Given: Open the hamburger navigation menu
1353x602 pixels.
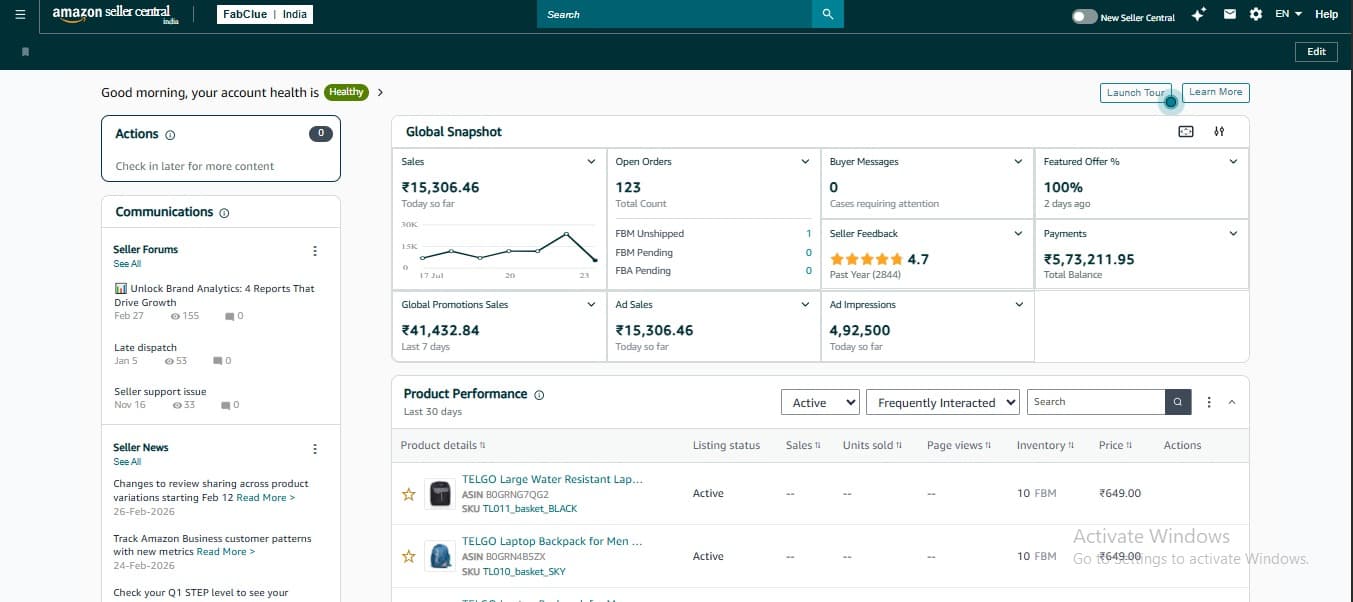Looking at the screenshot, I should (20, 14).
